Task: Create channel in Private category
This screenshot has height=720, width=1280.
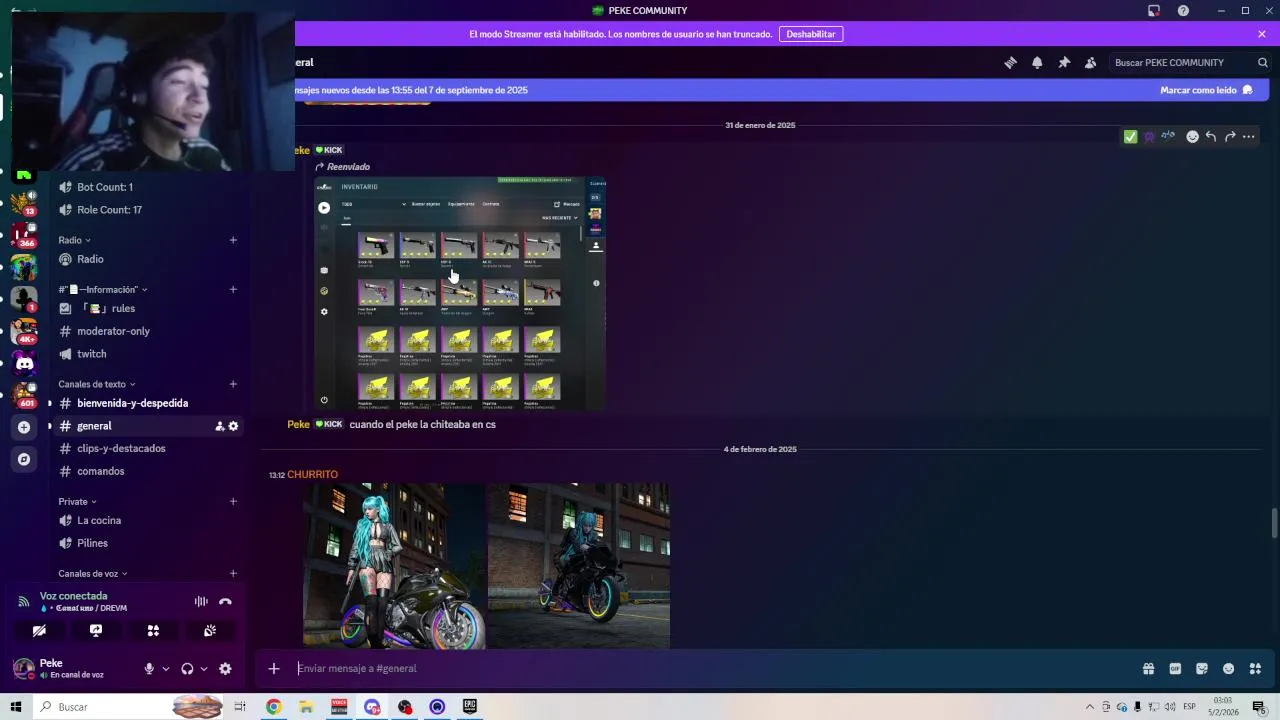Action: coord(233,502)
